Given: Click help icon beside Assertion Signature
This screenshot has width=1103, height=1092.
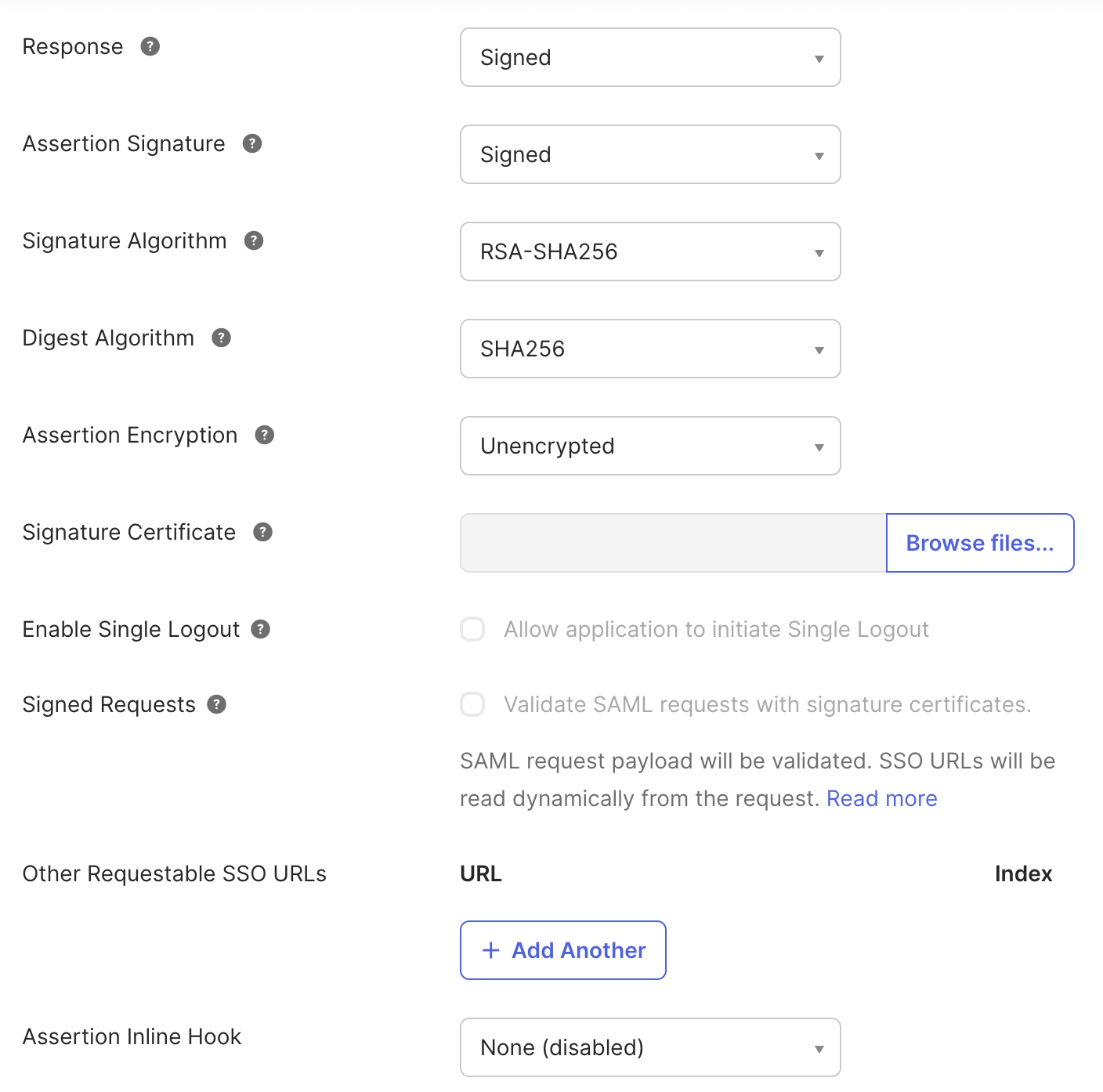Looking at the screenshot, I should (252, 143).
